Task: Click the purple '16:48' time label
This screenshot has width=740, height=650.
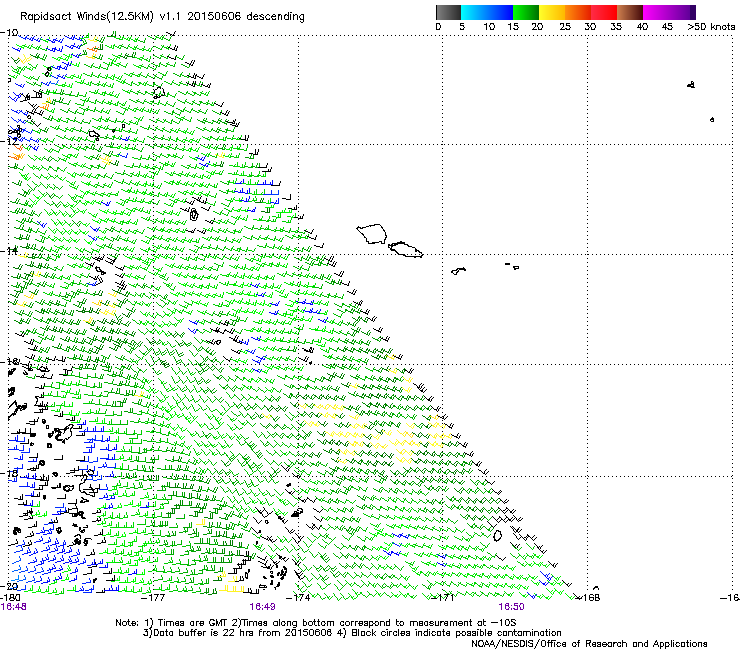Action: pos(14,607)
